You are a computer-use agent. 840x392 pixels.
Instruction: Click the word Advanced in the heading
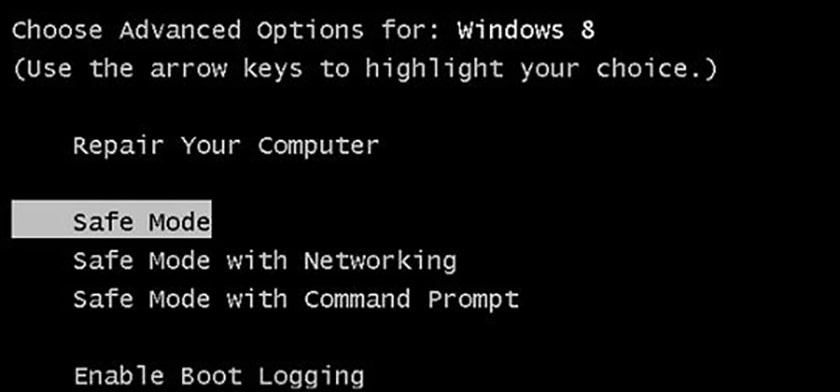click(x=180, y=31)
